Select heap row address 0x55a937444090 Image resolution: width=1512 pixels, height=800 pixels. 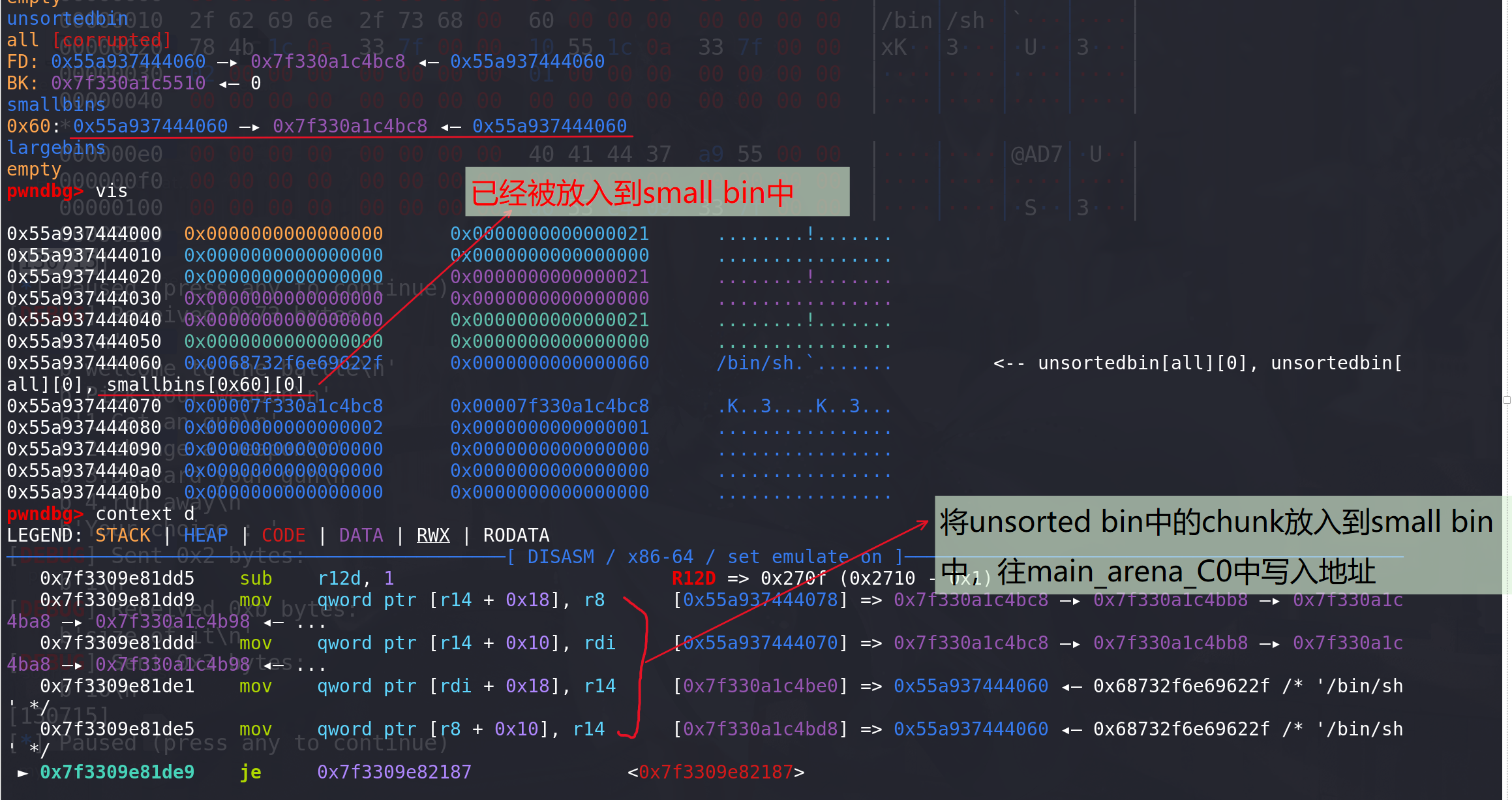point(84,449)
